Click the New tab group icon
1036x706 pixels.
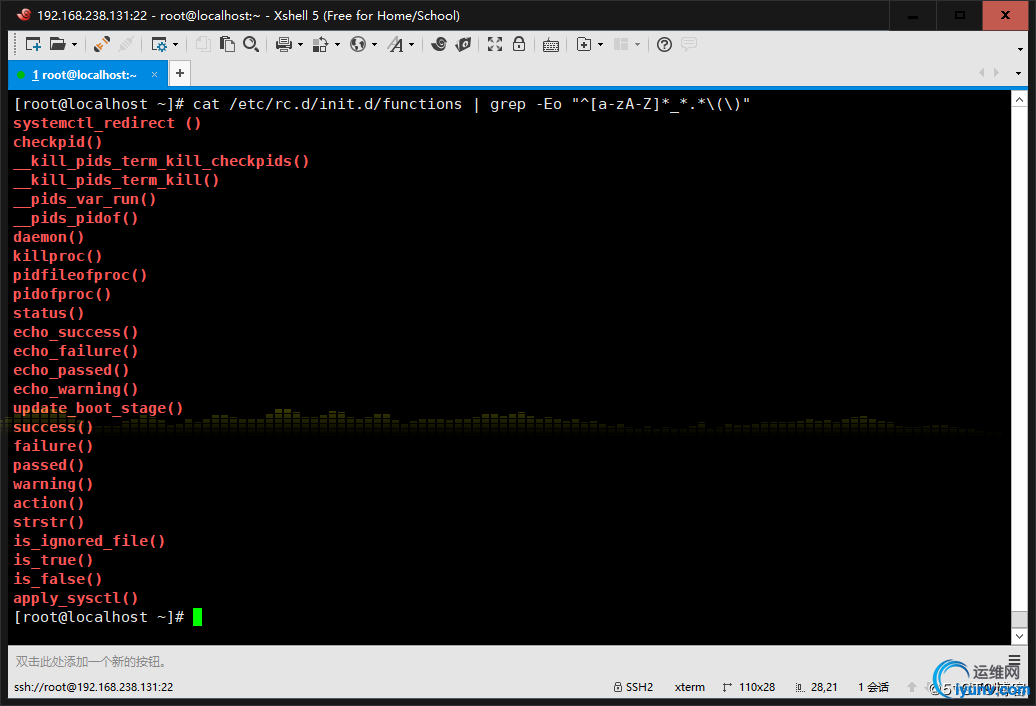point(583,44)
